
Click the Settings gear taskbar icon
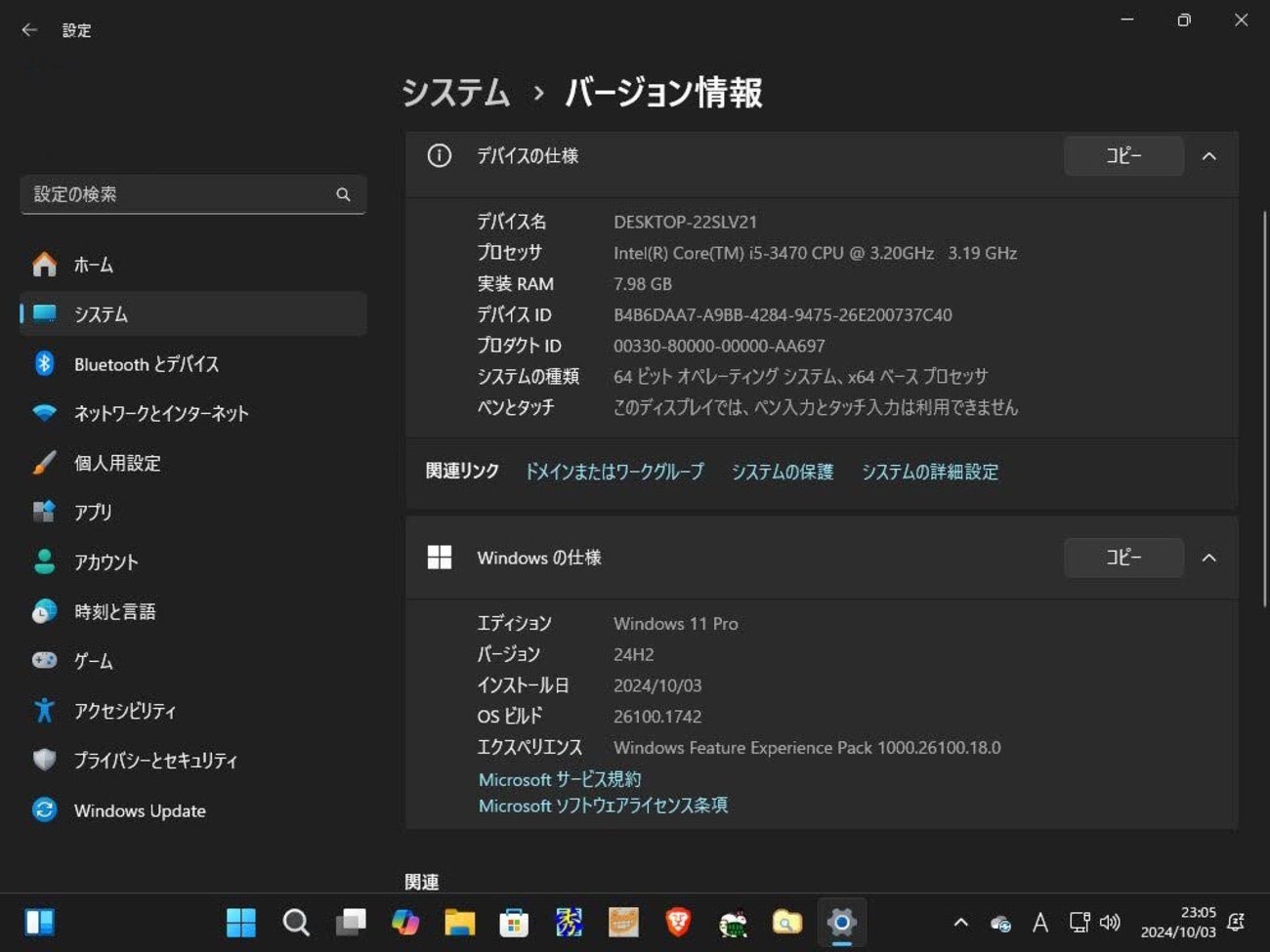(x=841, y=923)
